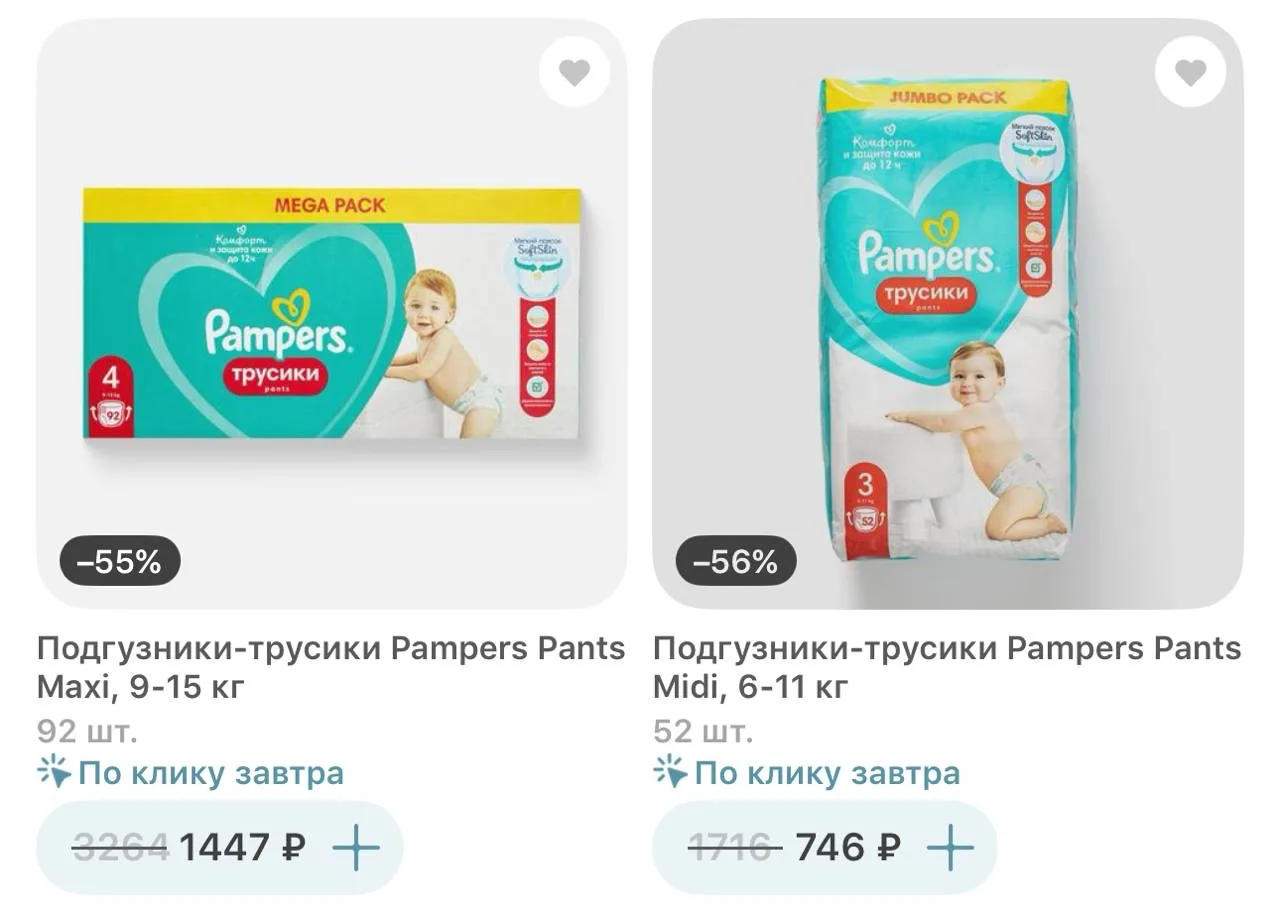Tap the '52 шт.' quantity label

702,731
